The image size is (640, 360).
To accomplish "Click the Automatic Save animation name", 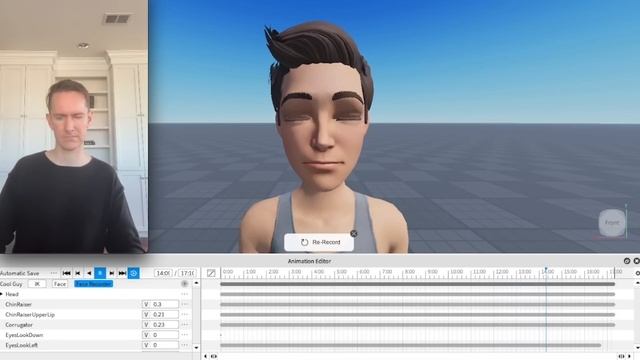I will (x=20, y=273).
